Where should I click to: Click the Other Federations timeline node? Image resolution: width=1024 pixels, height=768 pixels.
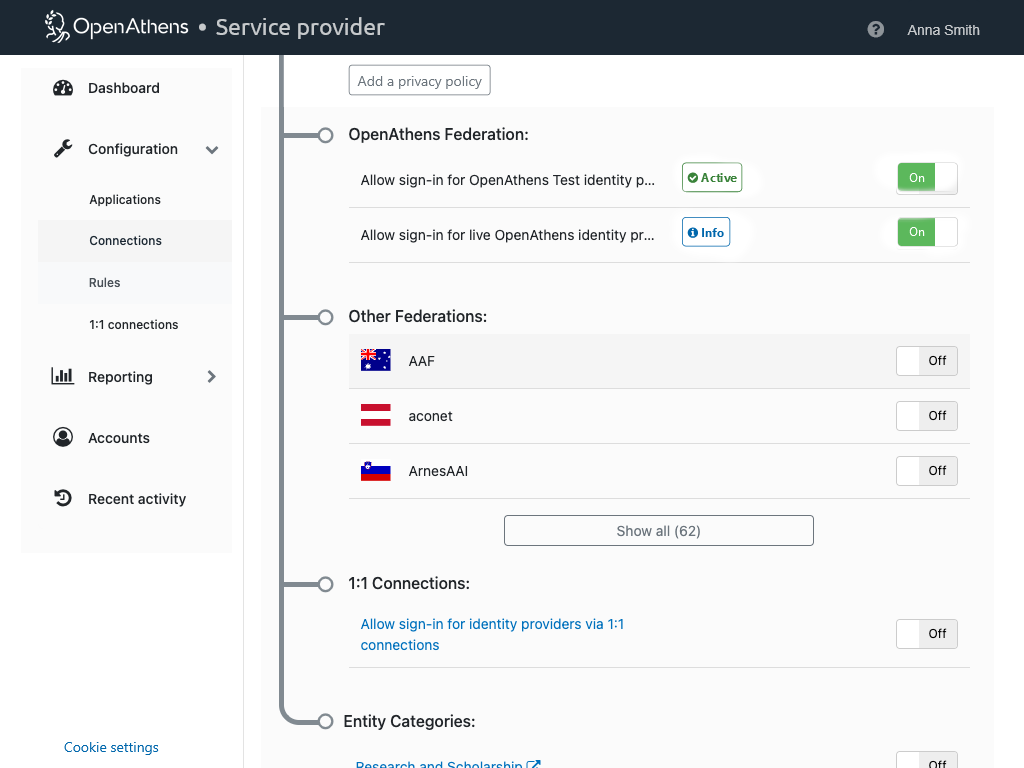point(325,317)
